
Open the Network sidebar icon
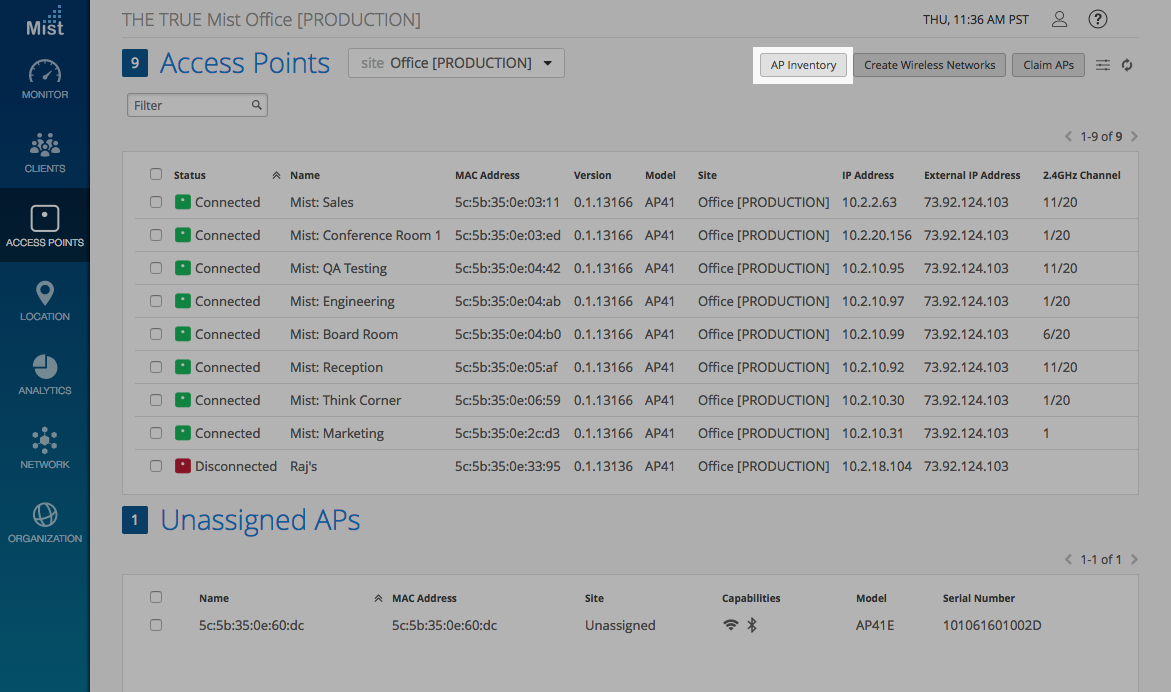(x=45, y=449)
